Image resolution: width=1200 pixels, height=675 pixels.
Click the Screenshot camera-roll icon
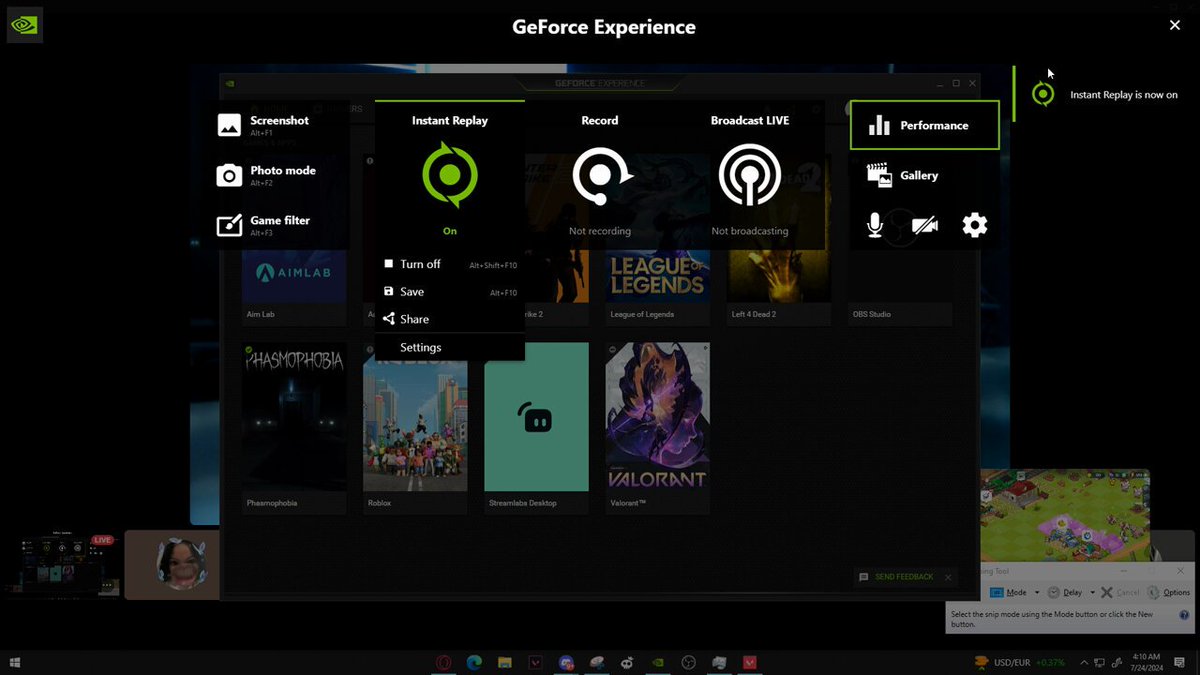229,125
